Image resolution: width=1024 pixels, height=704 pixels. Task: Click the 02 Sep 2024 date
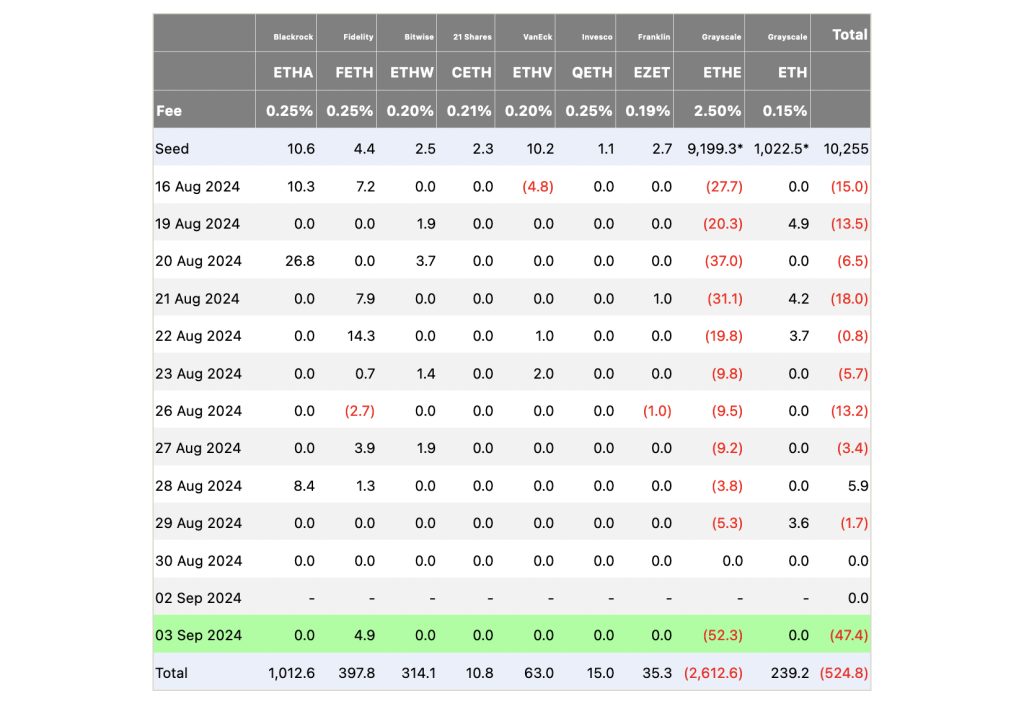199,598
